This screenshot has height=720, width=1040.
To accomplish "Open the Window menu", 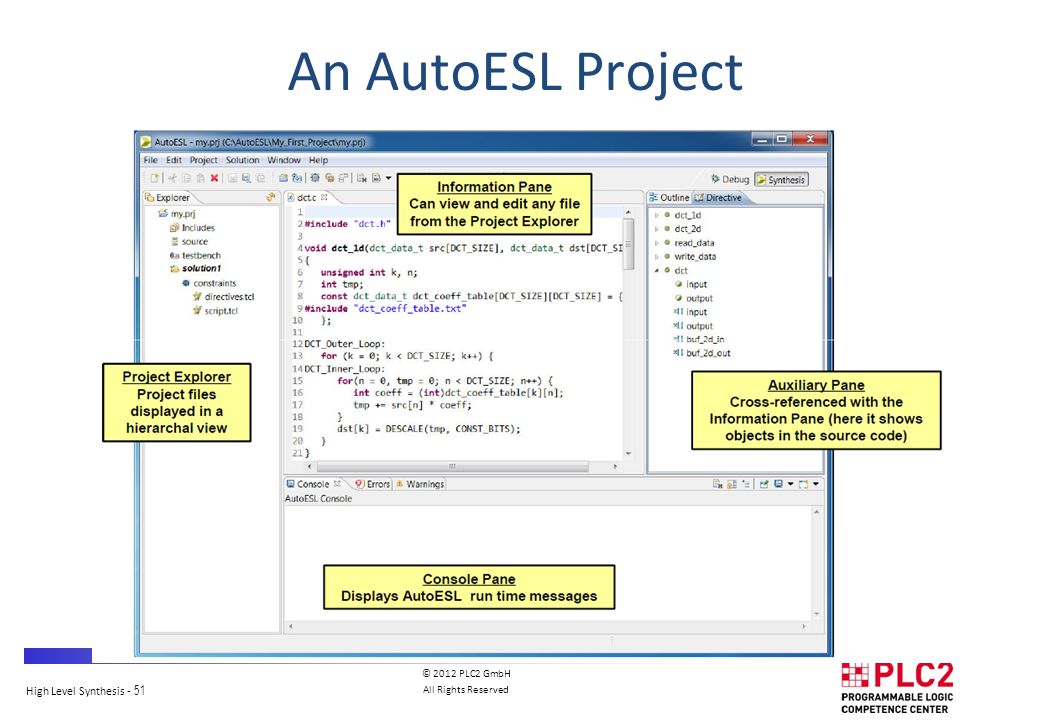I will [x=284, y=160].
